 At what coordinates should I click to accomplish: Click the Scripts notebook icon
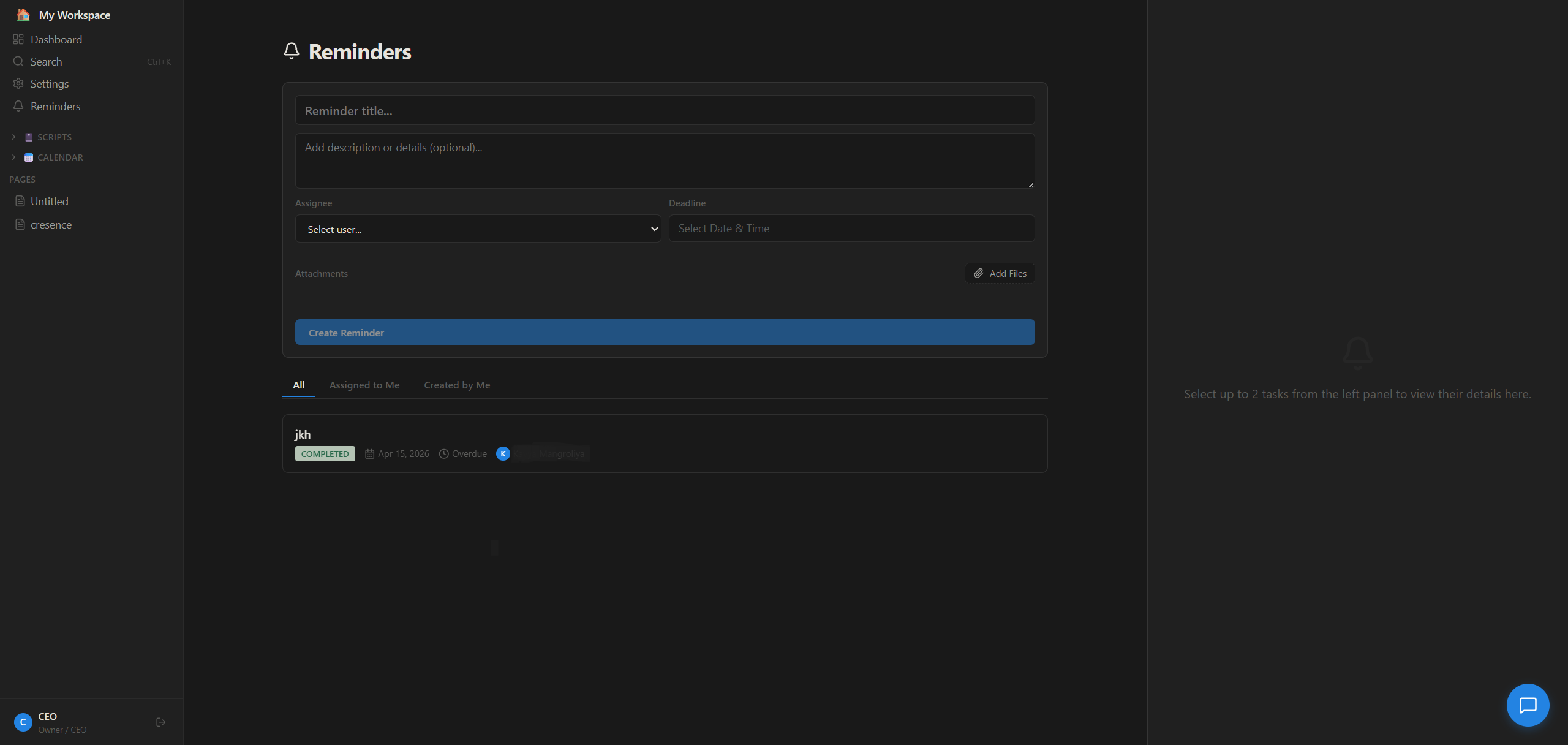pos(28,137)
